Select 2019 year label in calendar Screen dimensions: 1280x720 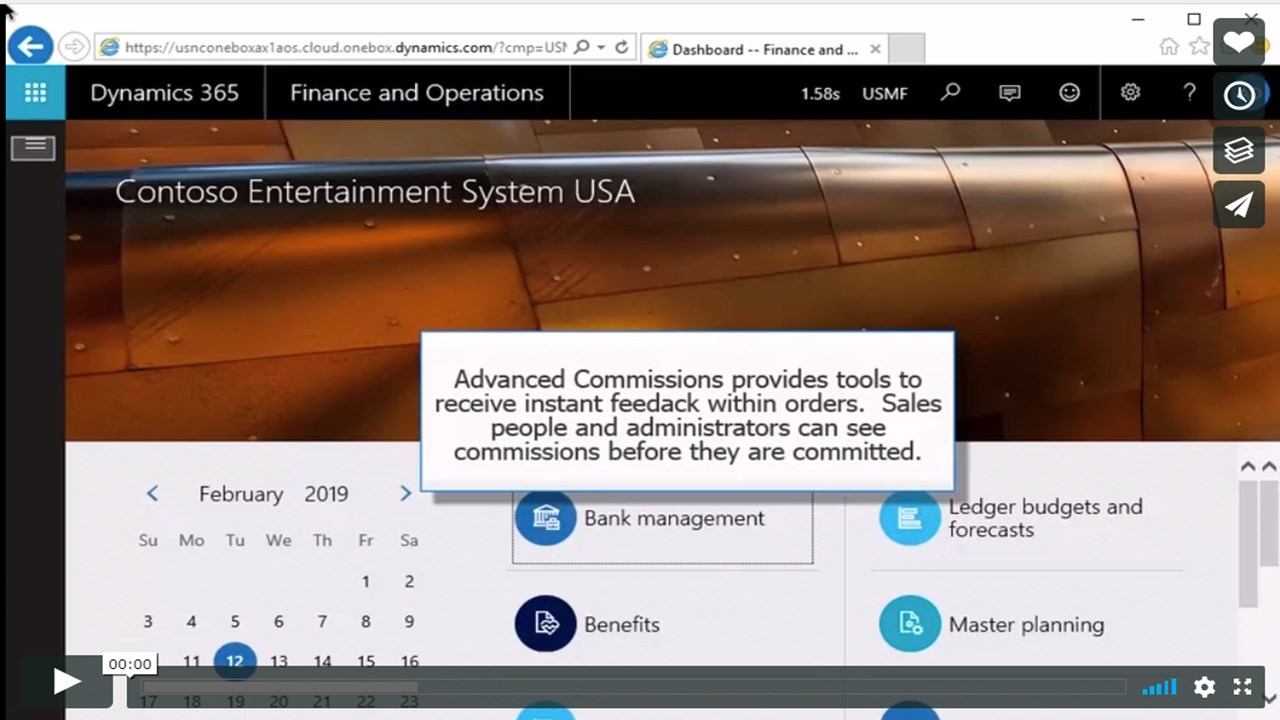[x=326, y=494]
